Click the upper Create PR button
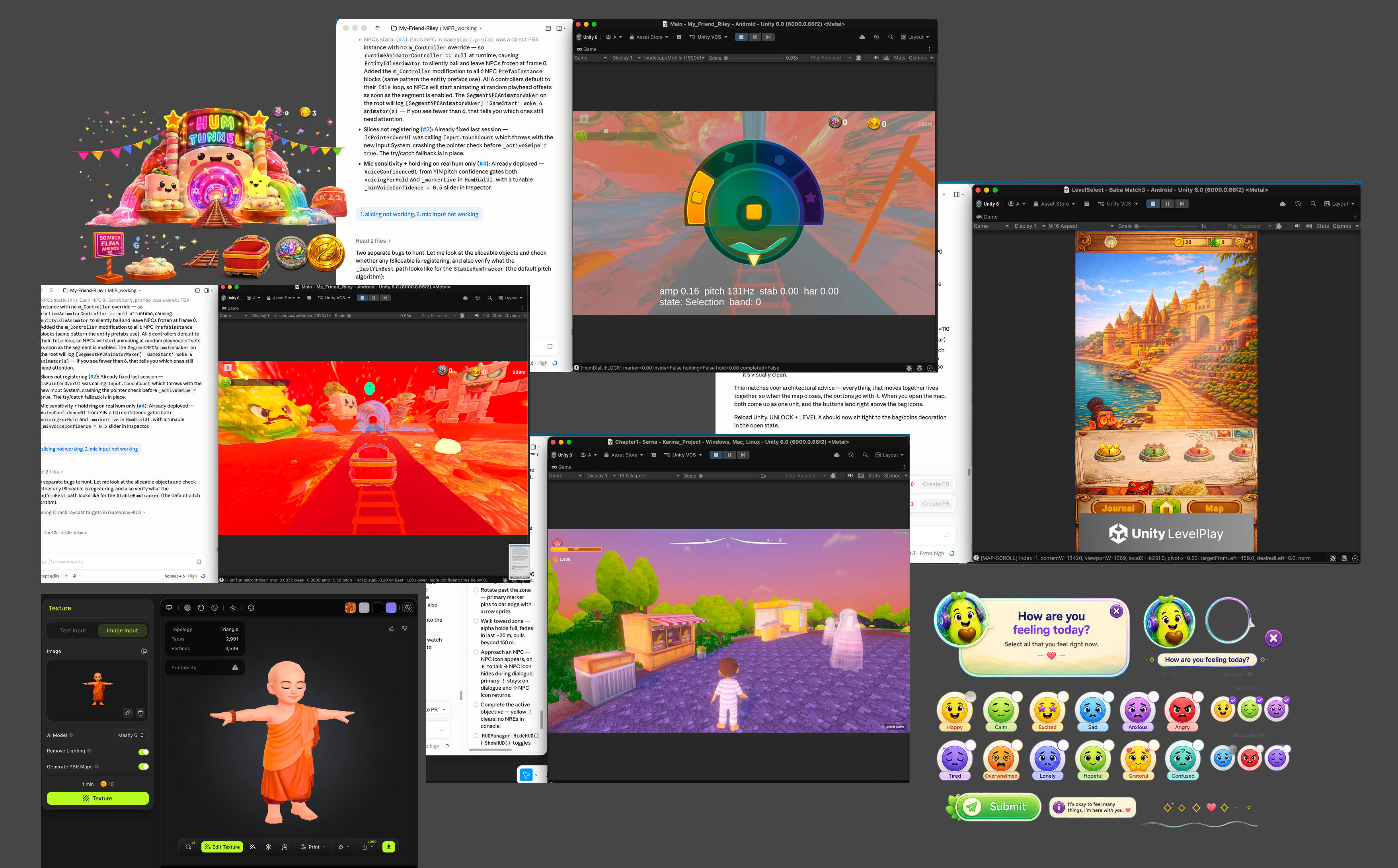Screen dimensions: 1398x868 click(936, 484)
